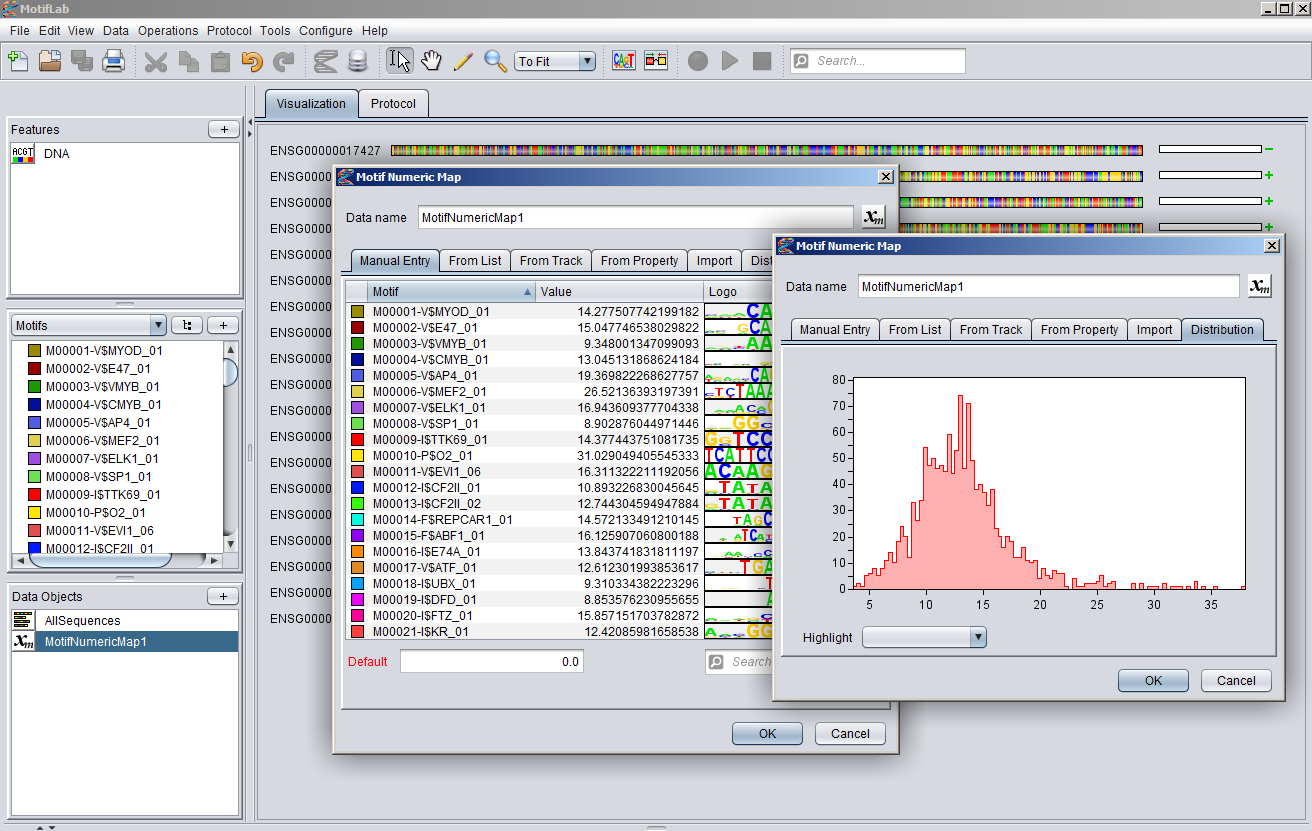Click the Open folder toolbar icon
1312x831 pixels.
(50, 61)
